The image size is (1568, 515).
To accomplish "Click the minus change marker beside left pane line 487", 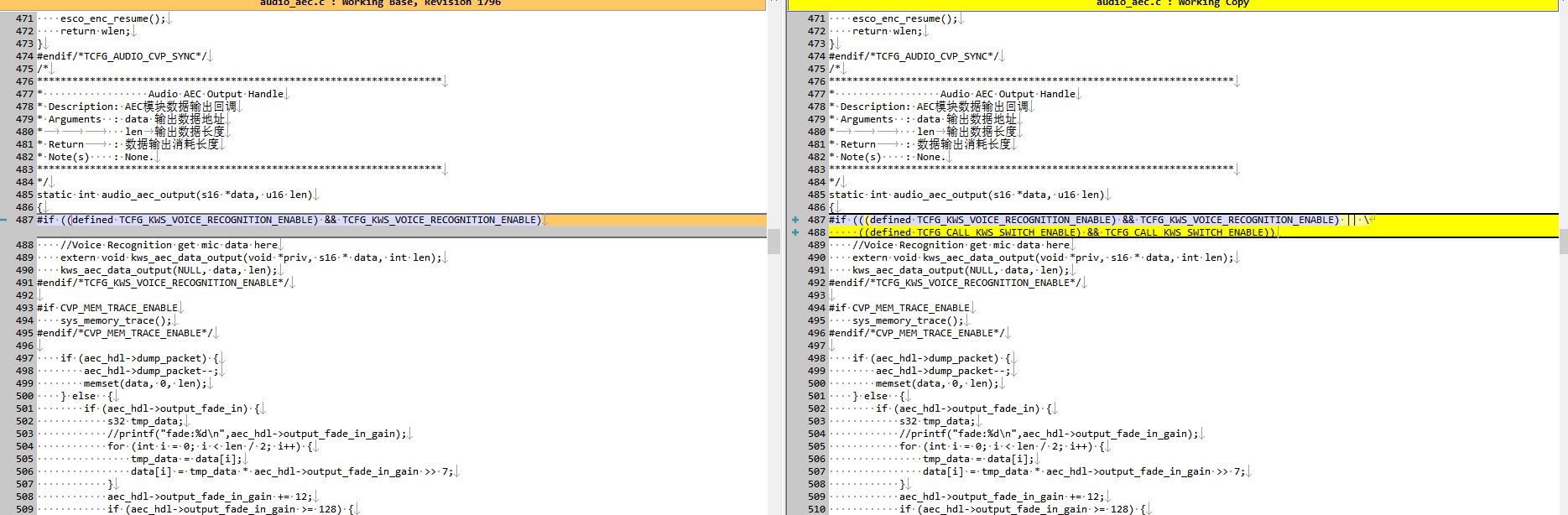I will click(x=4, y=220).
